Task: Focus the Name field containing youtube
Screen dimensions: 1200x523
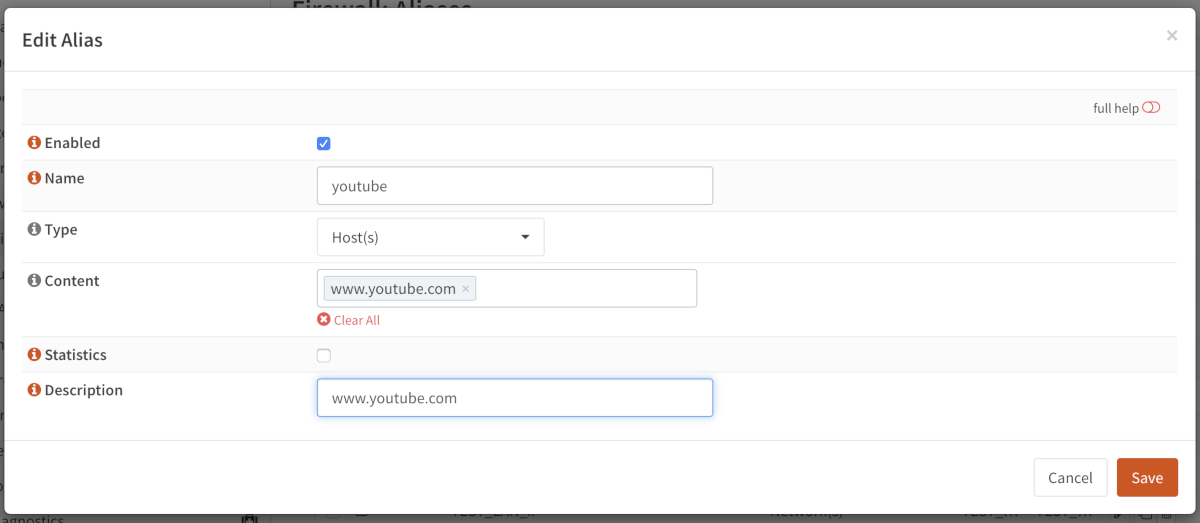Action: [514, 186]
